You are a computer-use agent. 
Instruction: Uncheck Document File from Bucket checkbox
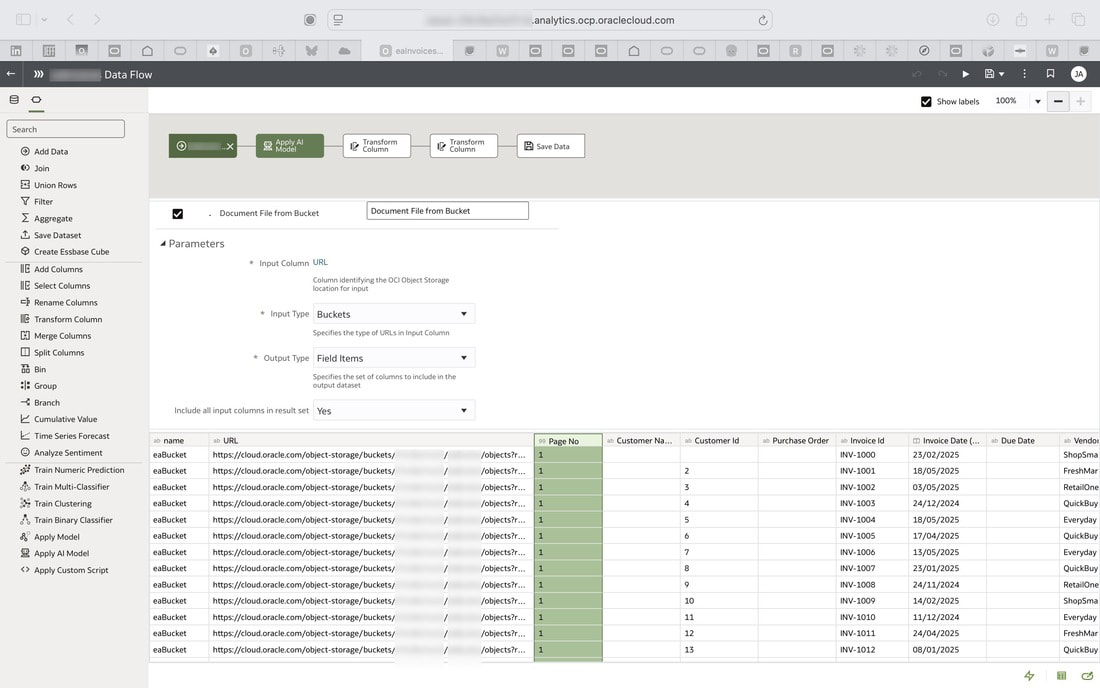177,214
